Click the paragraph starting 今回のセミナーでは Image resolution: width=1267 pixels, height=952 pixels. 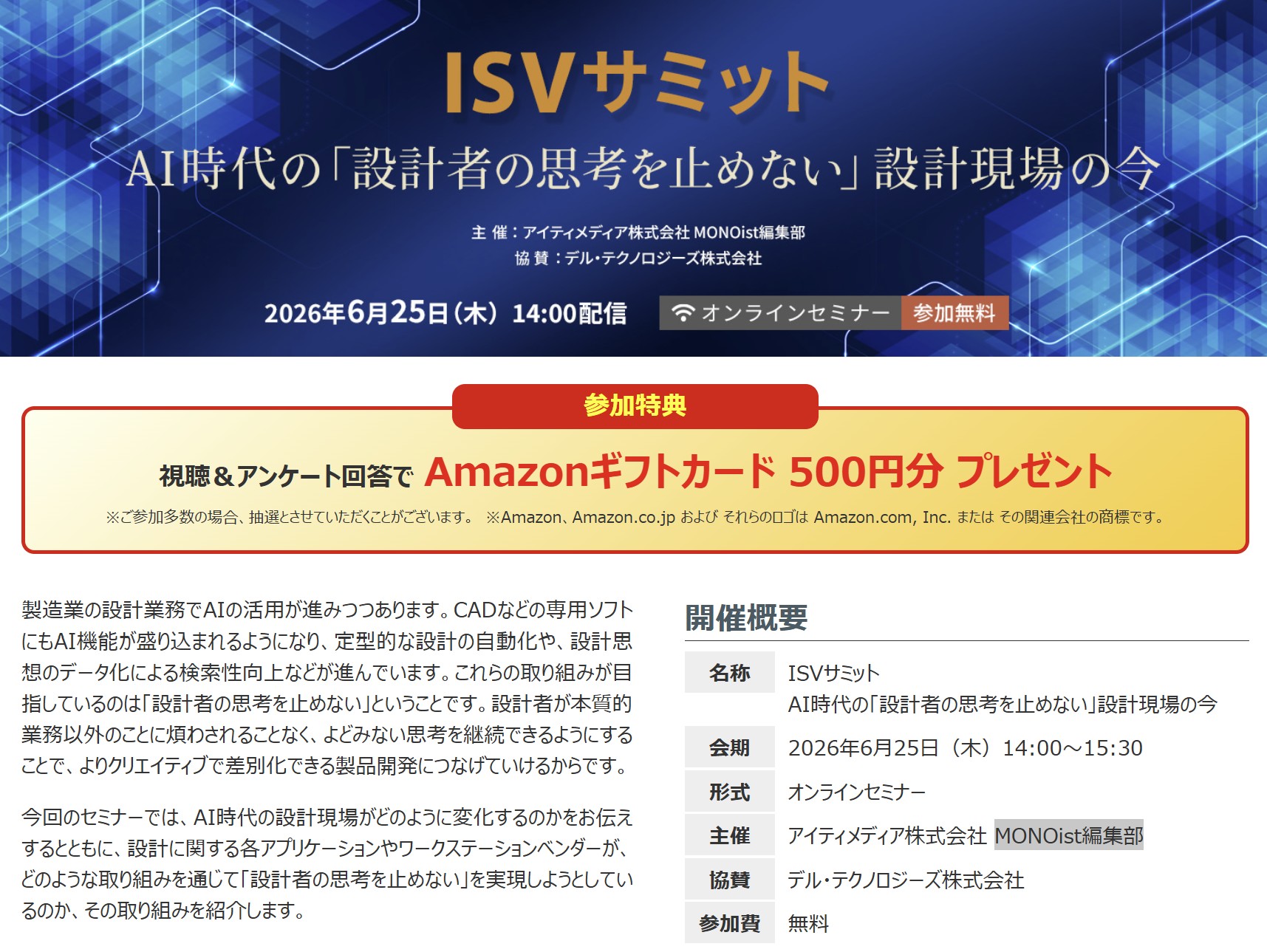(327, 863)
